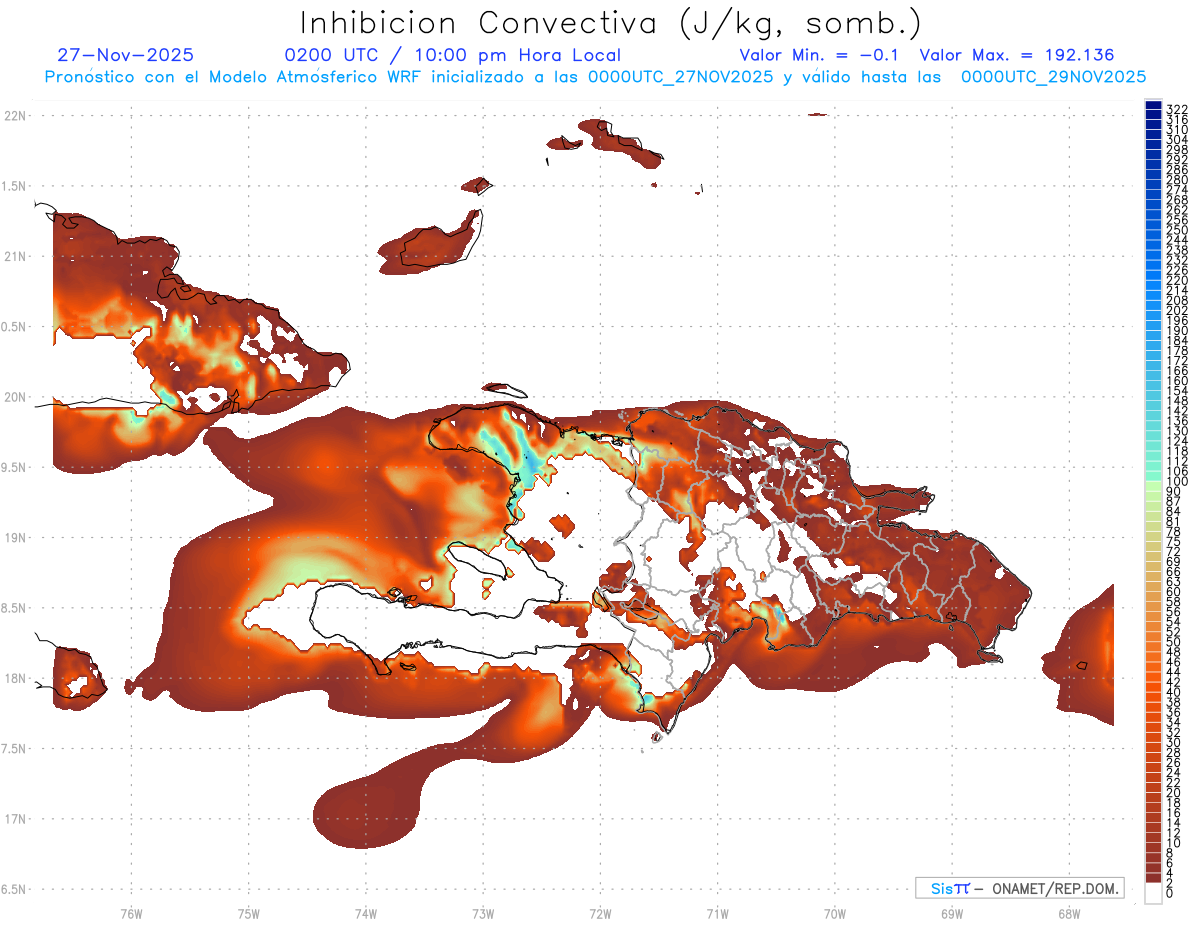Screen dimensions: 1200x927
Task: Click the "74W" longitude label
Action: (365, 912)
